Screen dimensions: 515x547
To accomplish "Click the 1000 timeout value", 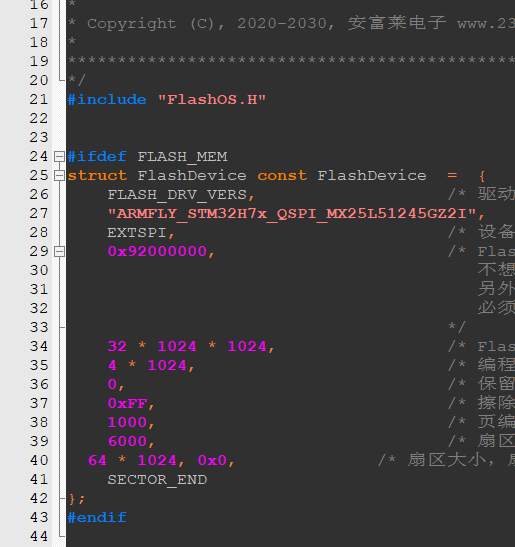I will coord(127,422).
